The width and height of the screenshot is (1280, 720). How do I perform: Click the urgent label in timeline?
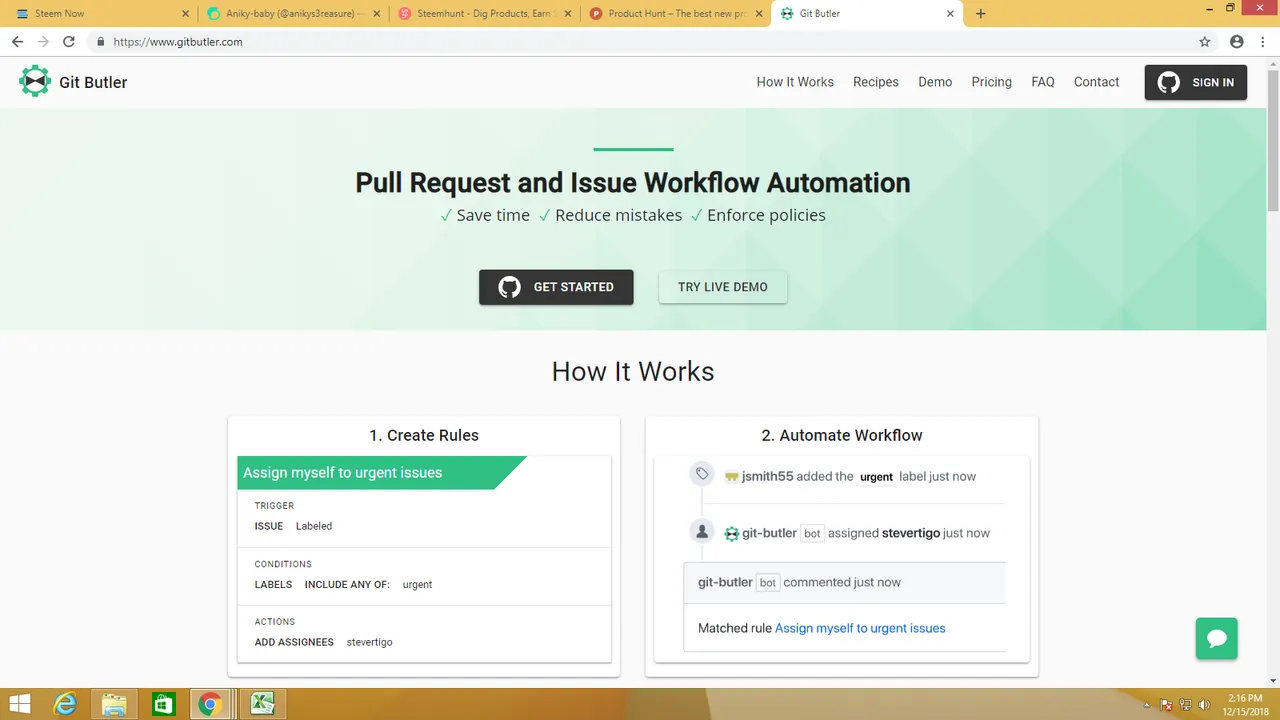point(876,477)
